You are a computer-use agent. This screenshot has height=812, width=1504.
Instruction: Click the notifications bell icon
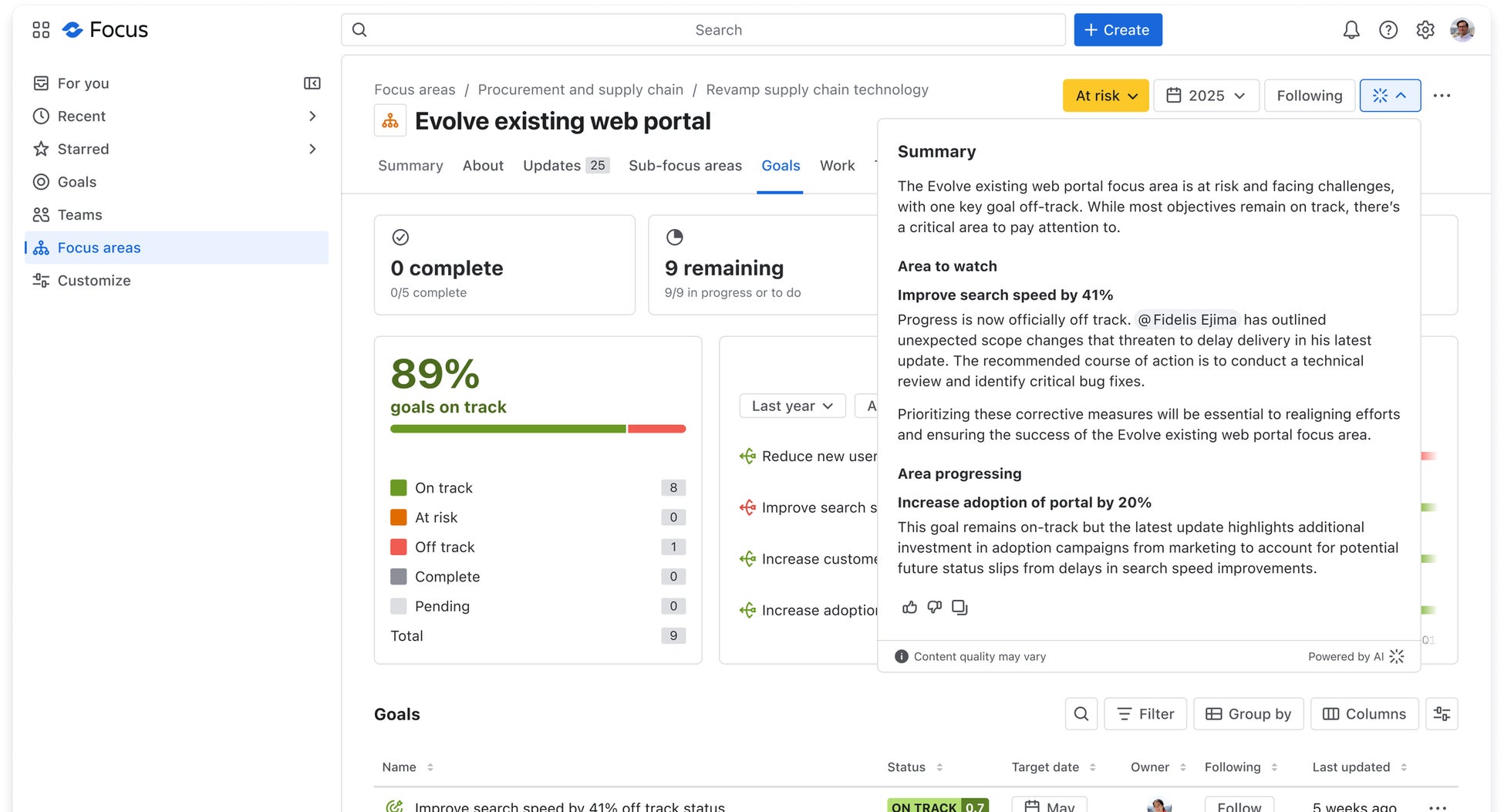[x=1351, y=30]
